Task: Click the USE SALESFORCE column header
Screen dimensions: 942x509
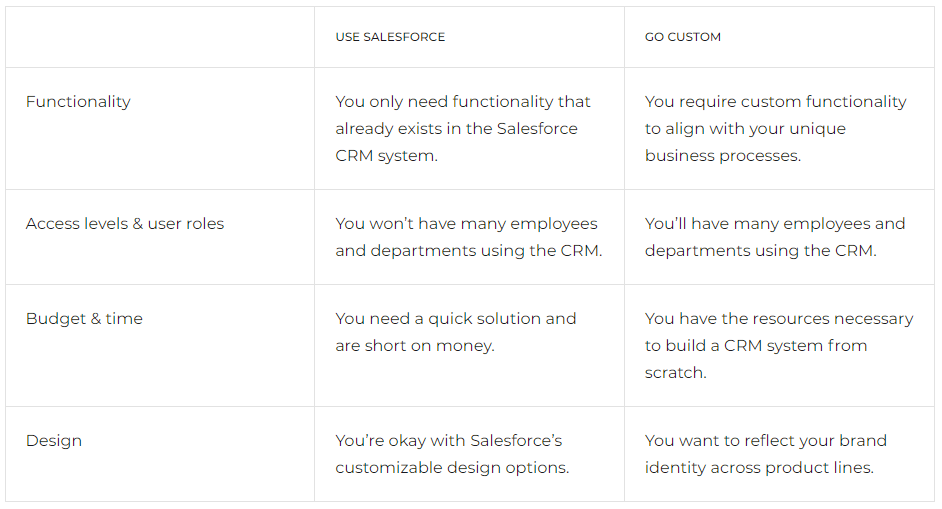Action: pyautogui.click(x=390, y=37)
